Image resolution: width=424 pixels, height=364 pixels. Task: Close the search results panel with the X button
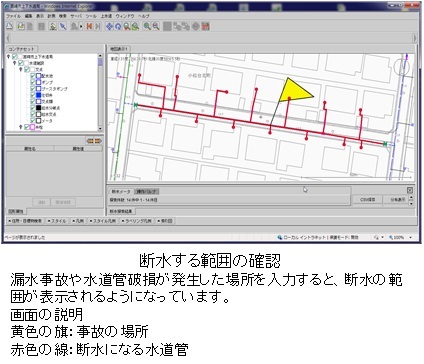click(410, 190)
